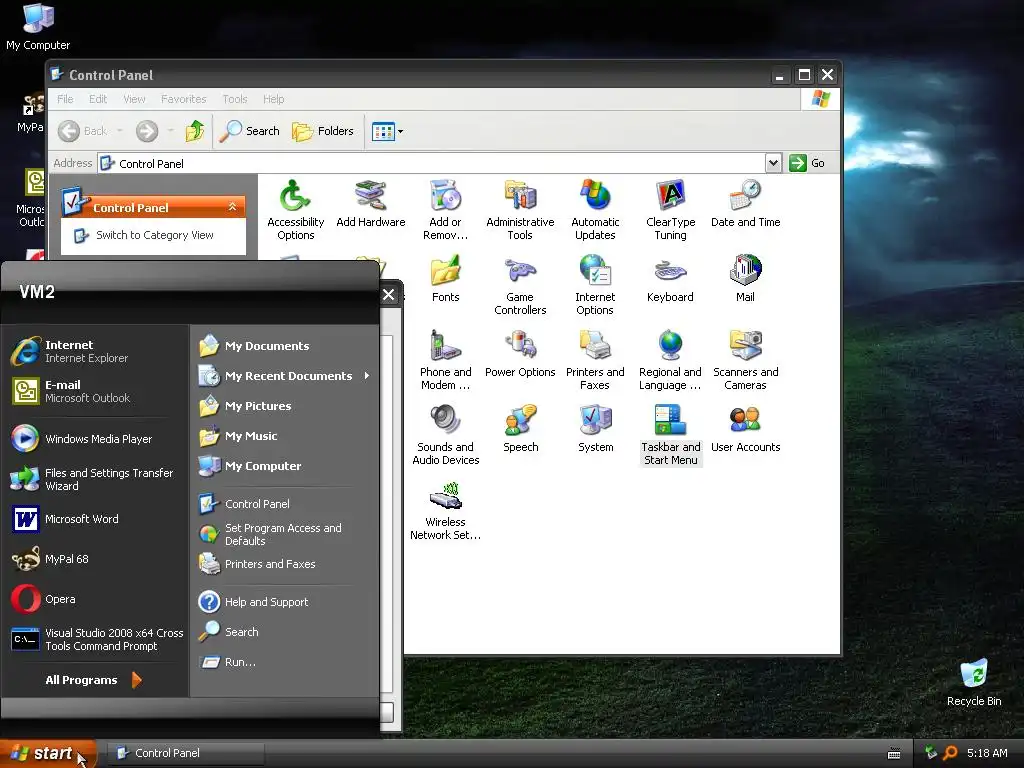
Task: Open the Speech settings icon
Action: pyautogui.click(x=520, y=429)
